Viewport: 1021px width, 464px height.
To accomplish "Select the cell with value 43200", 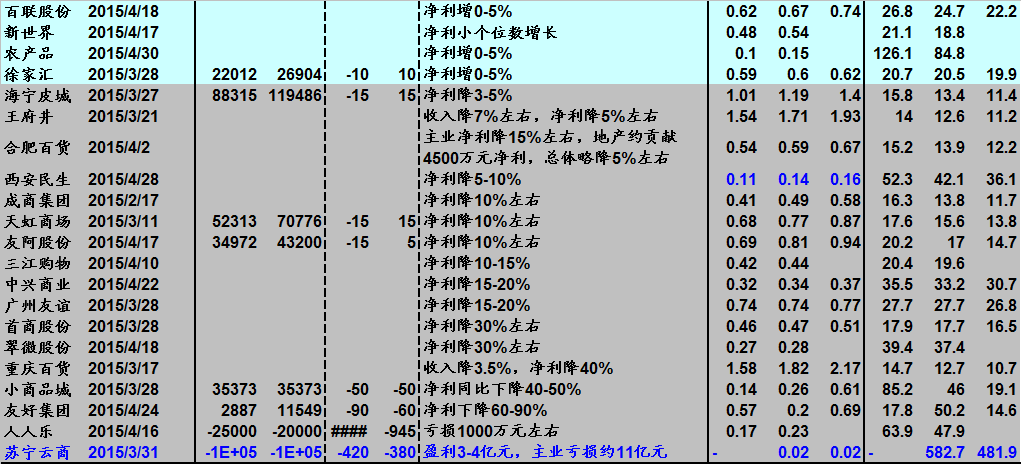I will [300, 242].
